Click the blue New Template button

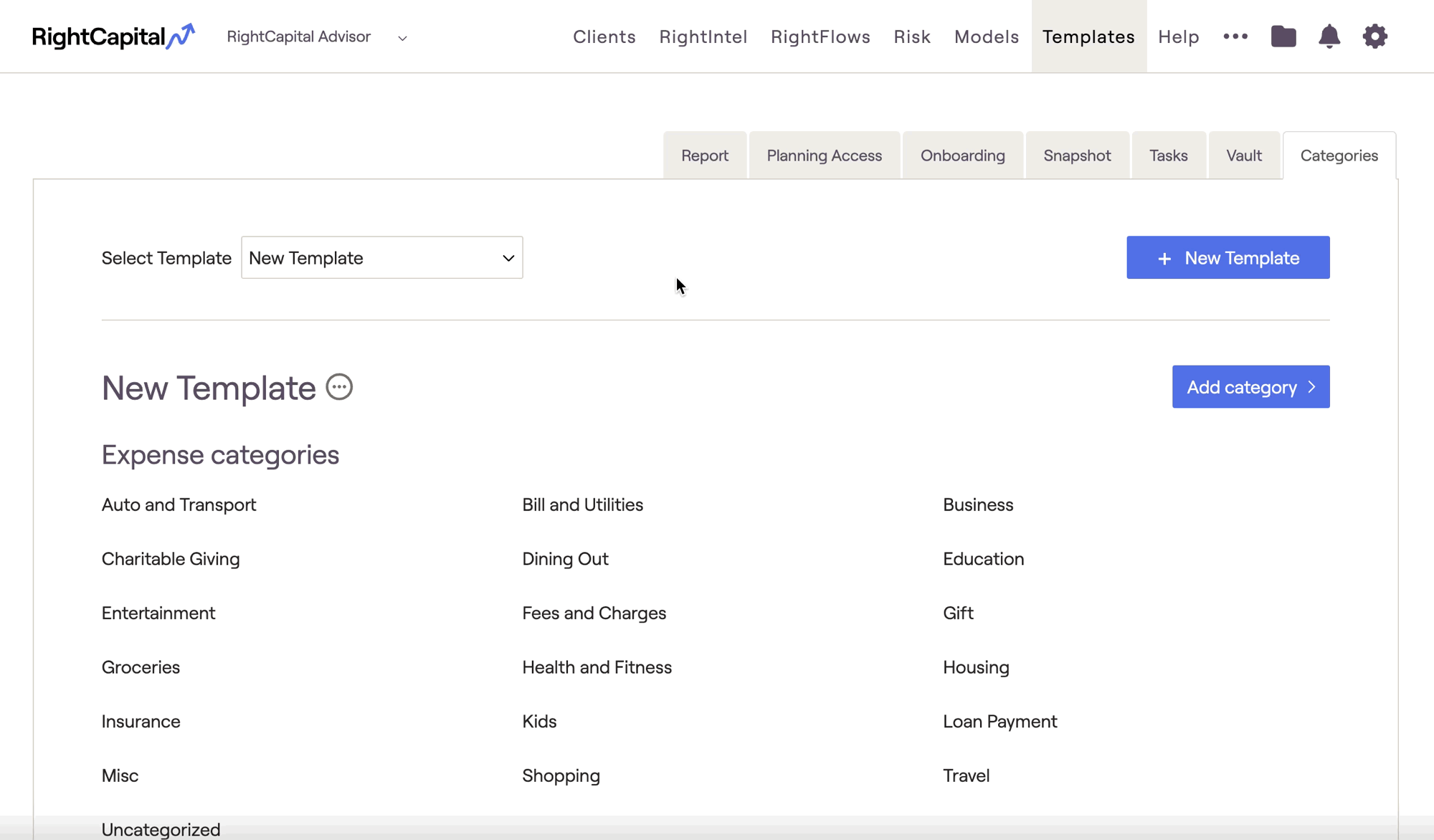(1228, 257)
